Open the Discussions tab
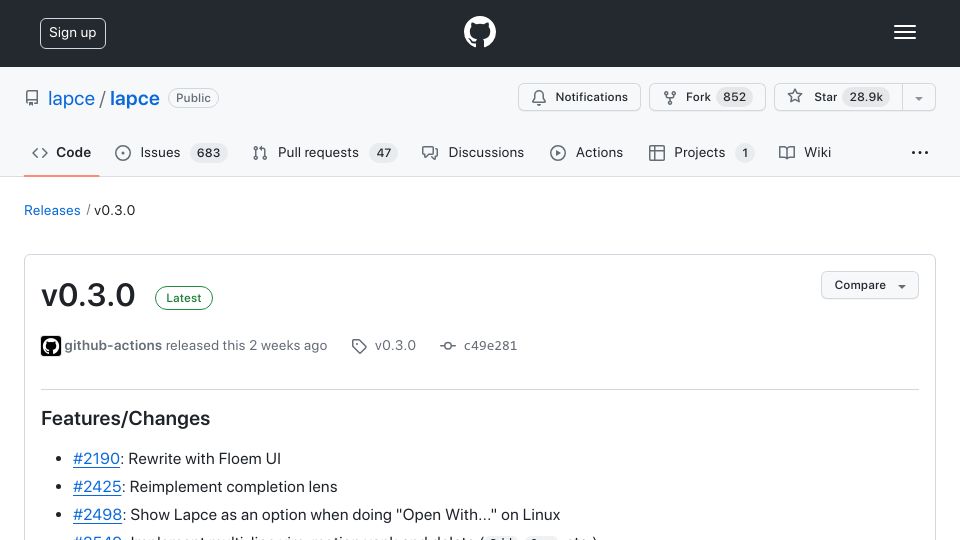 pyautogui.click(x=473, y=152)
